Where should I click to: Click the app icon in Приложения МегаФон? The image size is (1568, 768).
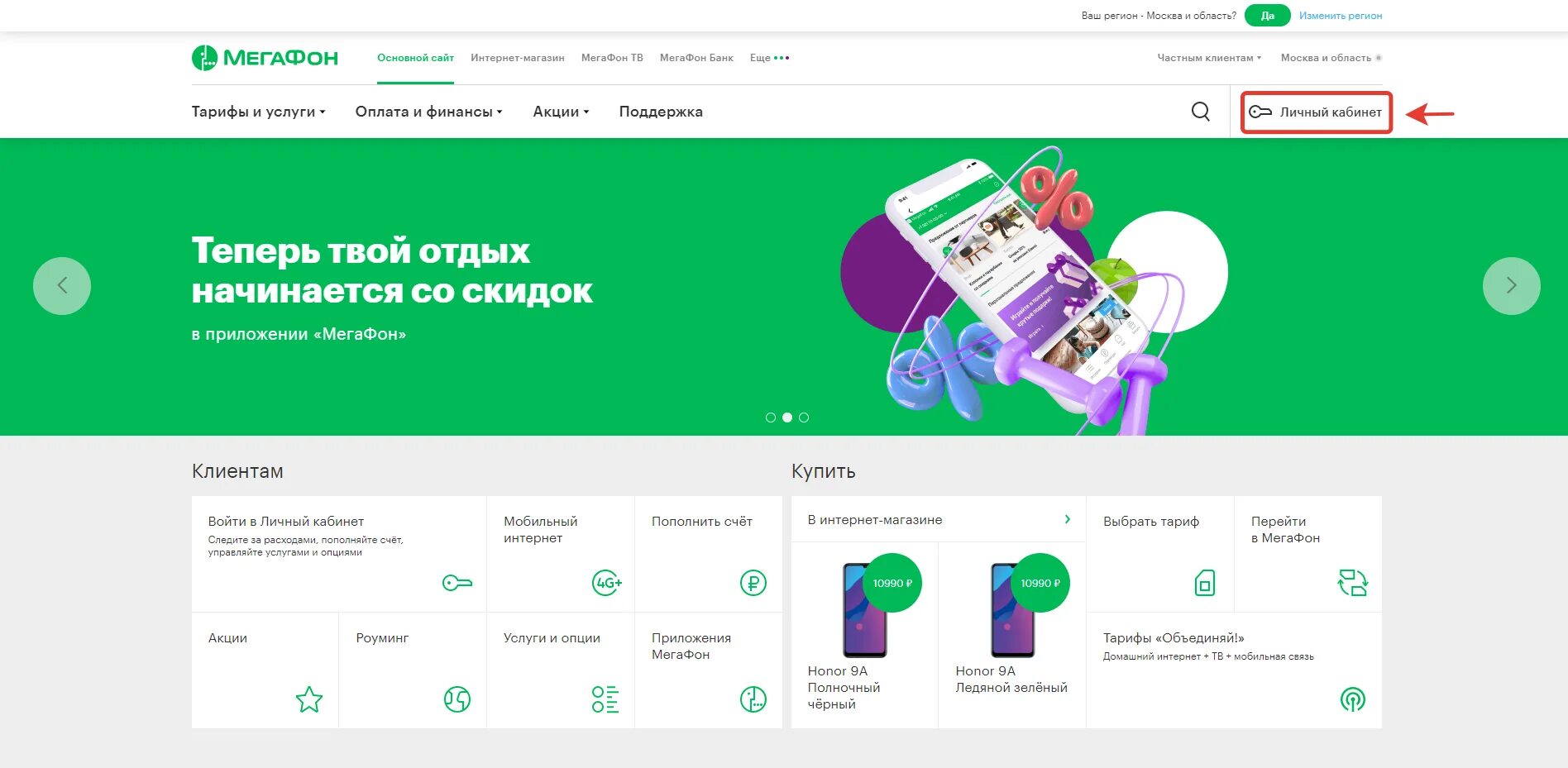pyautogui.click(x=753, y=699)
